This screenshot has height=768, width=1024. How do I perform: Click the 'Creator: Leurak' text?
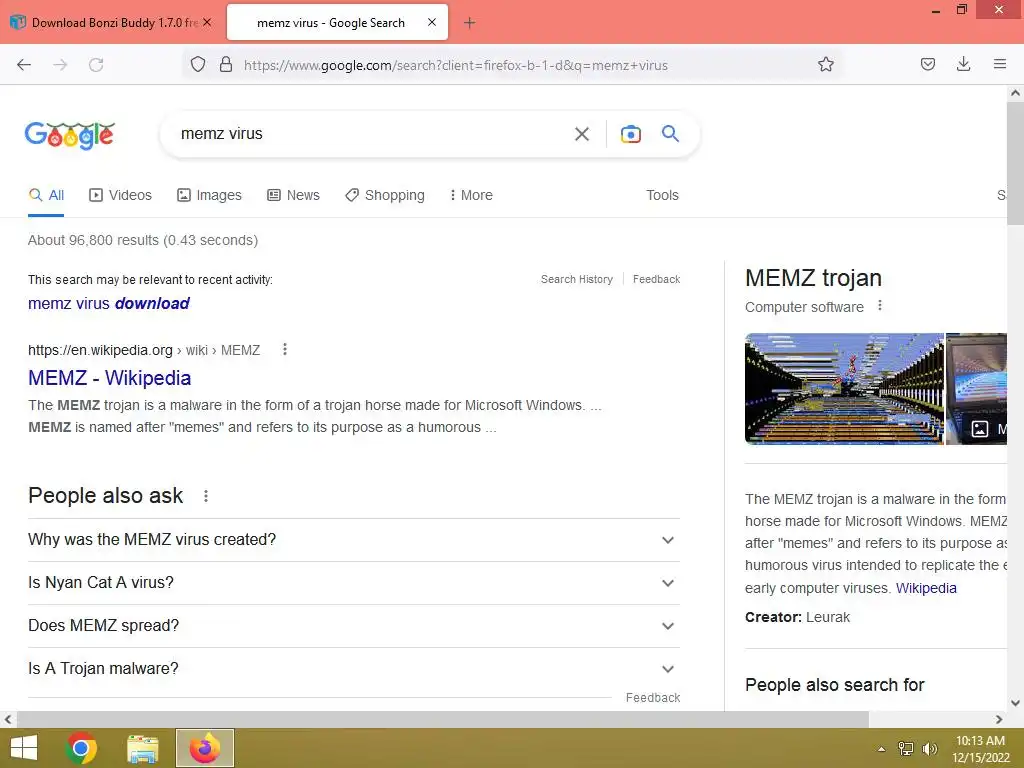[x=797, y=617]
